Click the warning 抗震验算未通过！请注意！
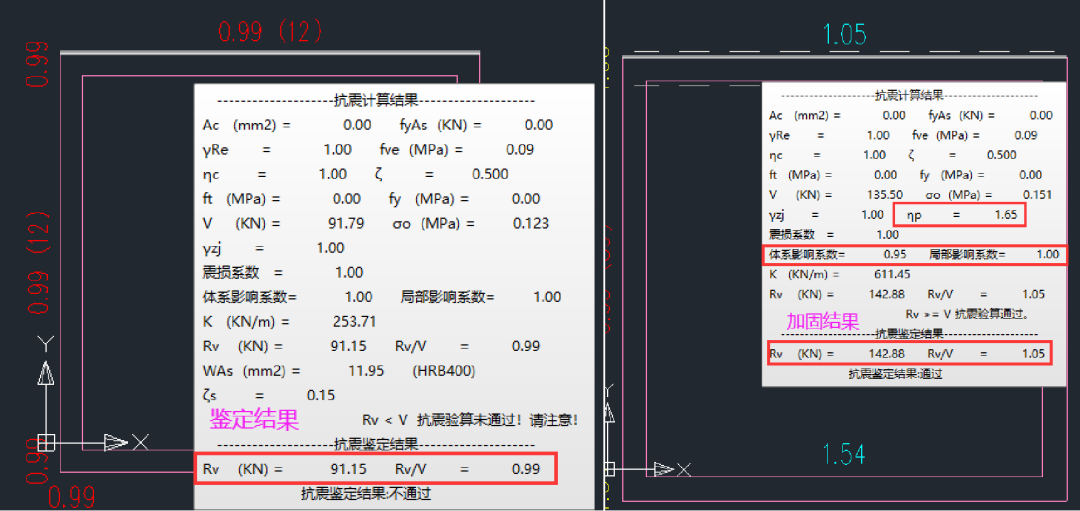This screenshot has width=1080, height=511. [x=497, y=420]
